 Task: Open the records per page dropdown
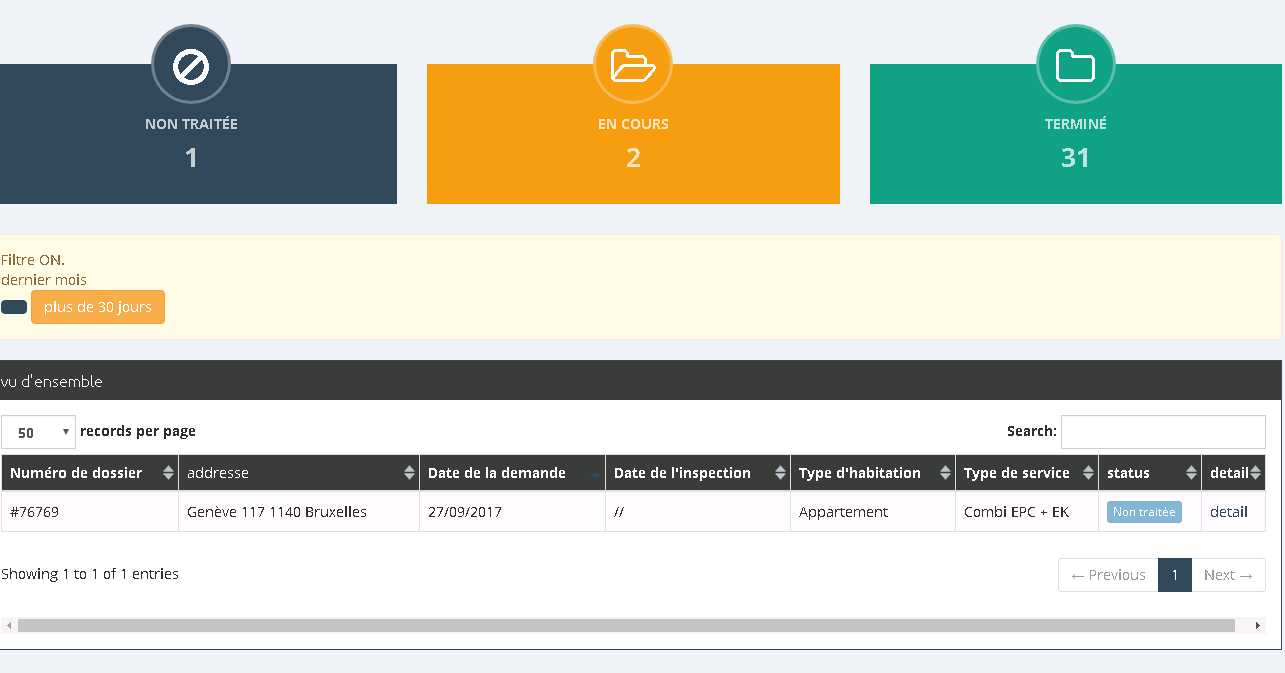pyautogui.click(x=38, y=432)
